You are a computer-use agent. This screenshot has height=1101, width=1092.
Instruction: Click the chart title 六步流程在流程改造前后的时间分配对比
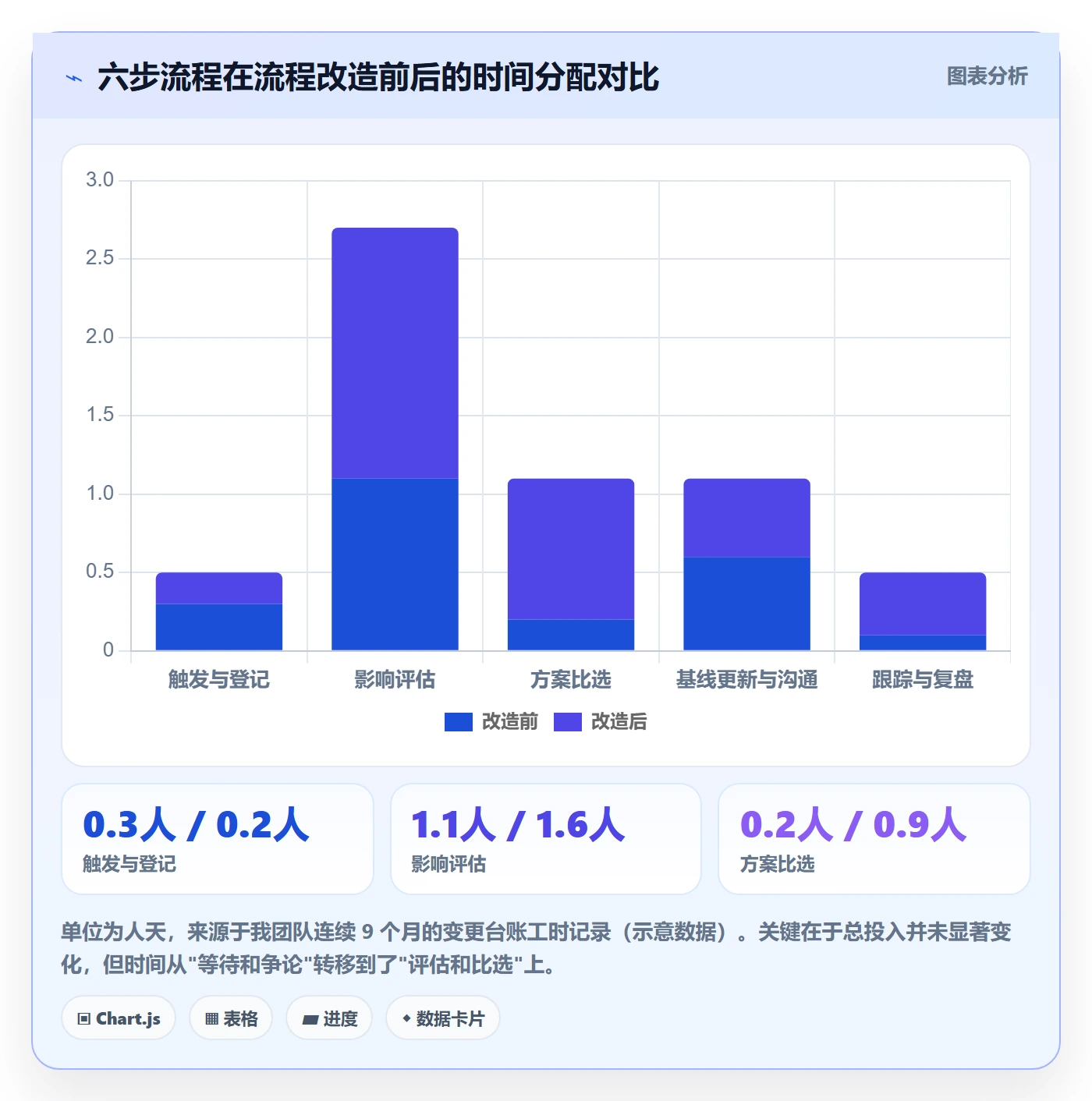click(x=378, y=77)
